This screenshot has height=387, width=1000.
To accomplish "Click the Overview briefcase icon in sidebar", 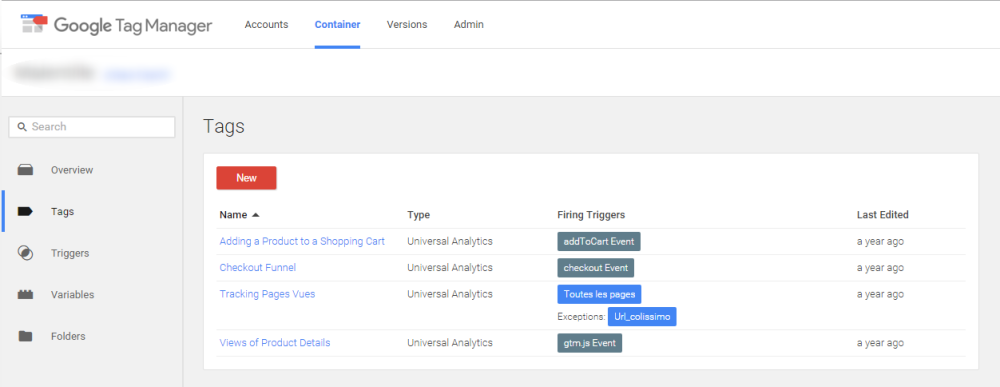I will [x=26, y=170].
